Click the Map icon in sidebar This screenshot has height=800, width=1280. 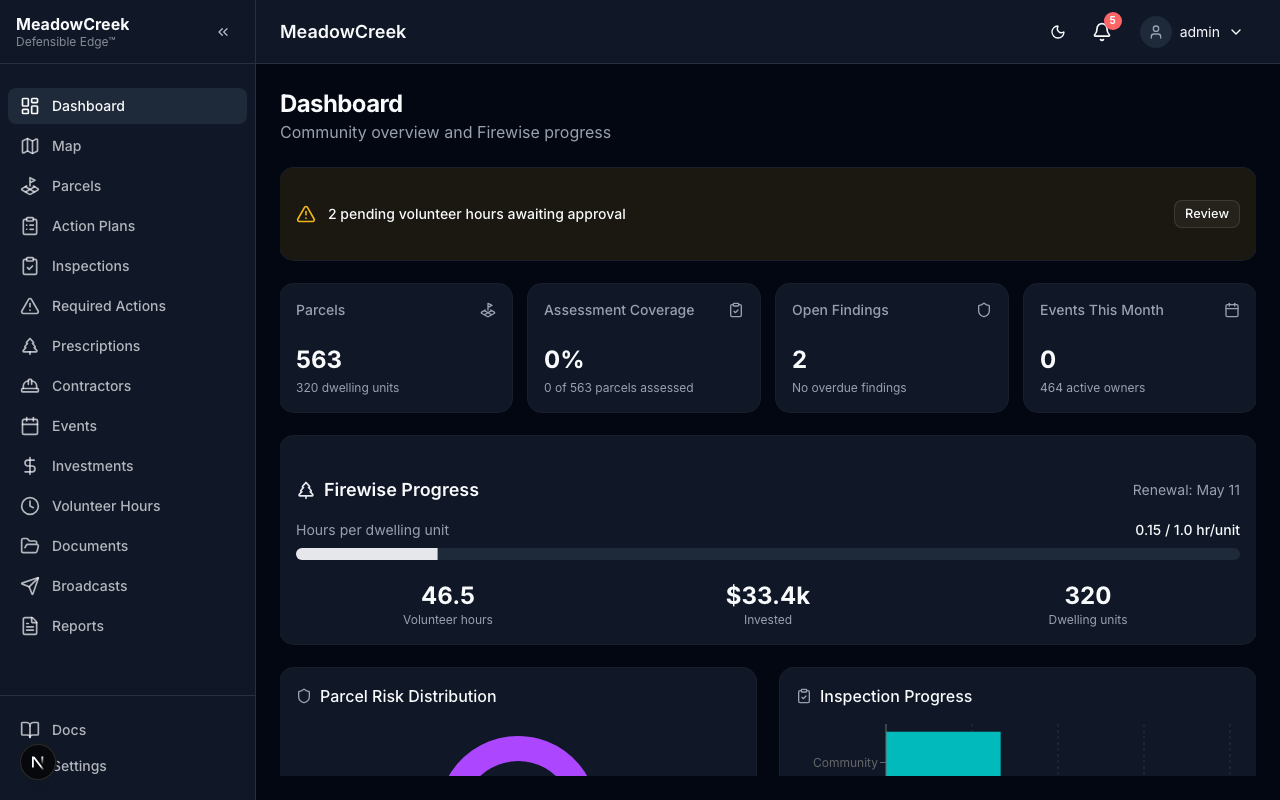(x=30, y=146)
